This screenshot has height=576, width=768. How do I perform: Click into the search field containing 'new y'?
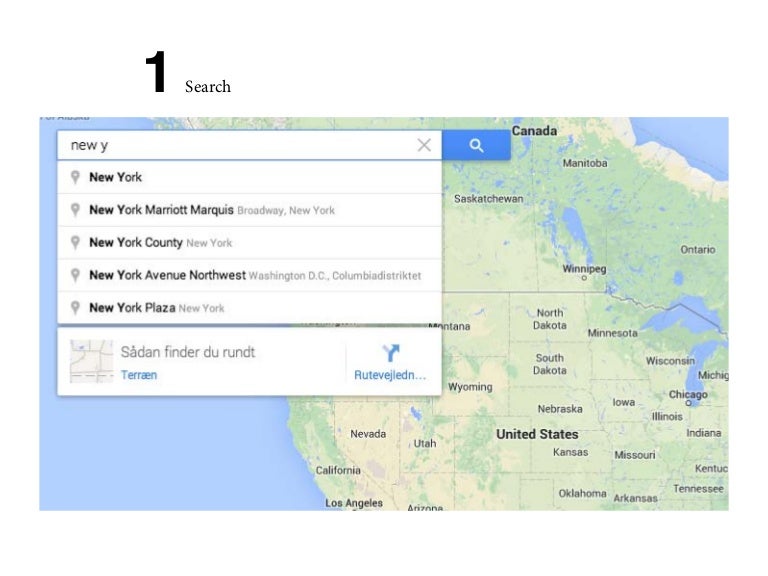(x=240, y=145)
